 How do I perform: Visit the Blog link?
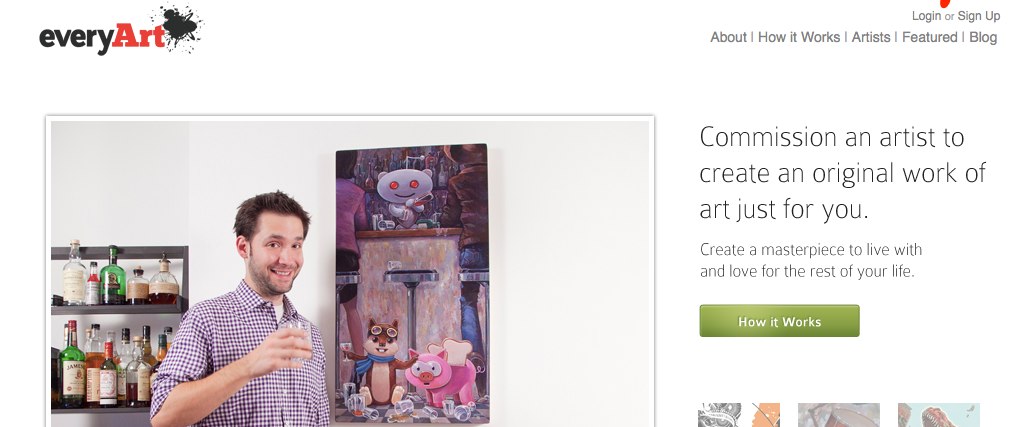point(983,37)
